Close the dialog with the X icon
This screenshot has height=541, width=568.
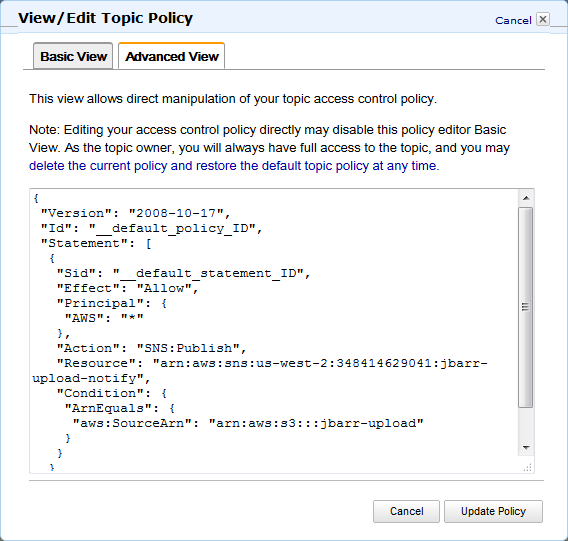coord(543,19)
